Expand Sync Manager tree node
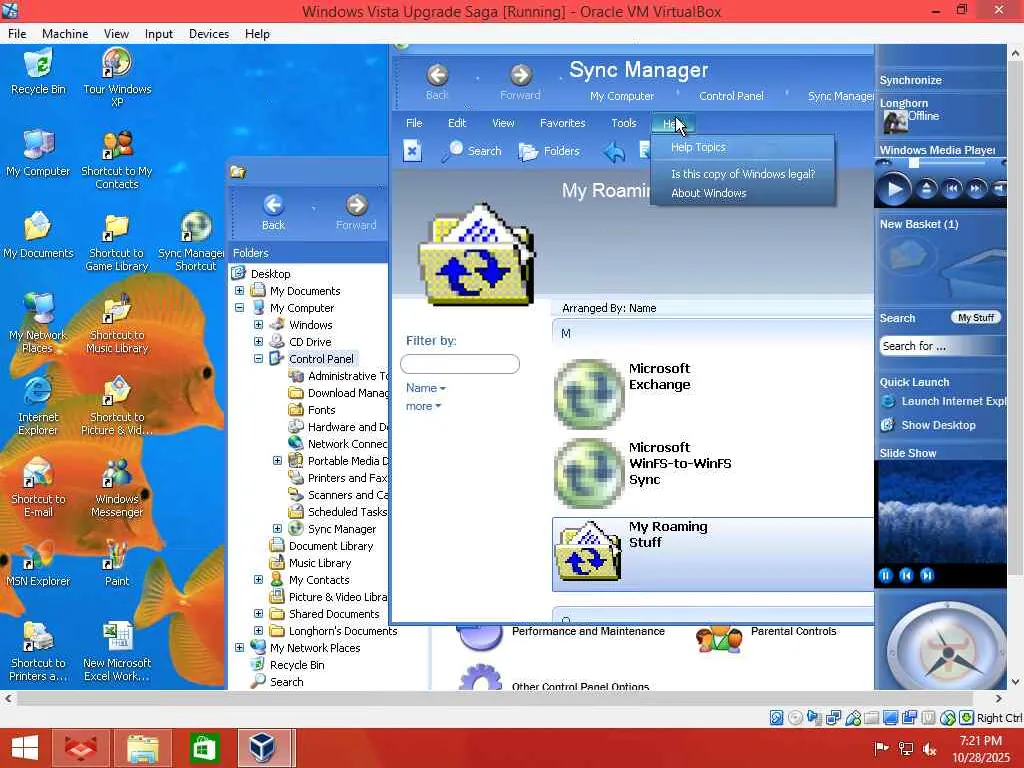The height and width of the screenshot is (768, 1024). click(278, 528)
